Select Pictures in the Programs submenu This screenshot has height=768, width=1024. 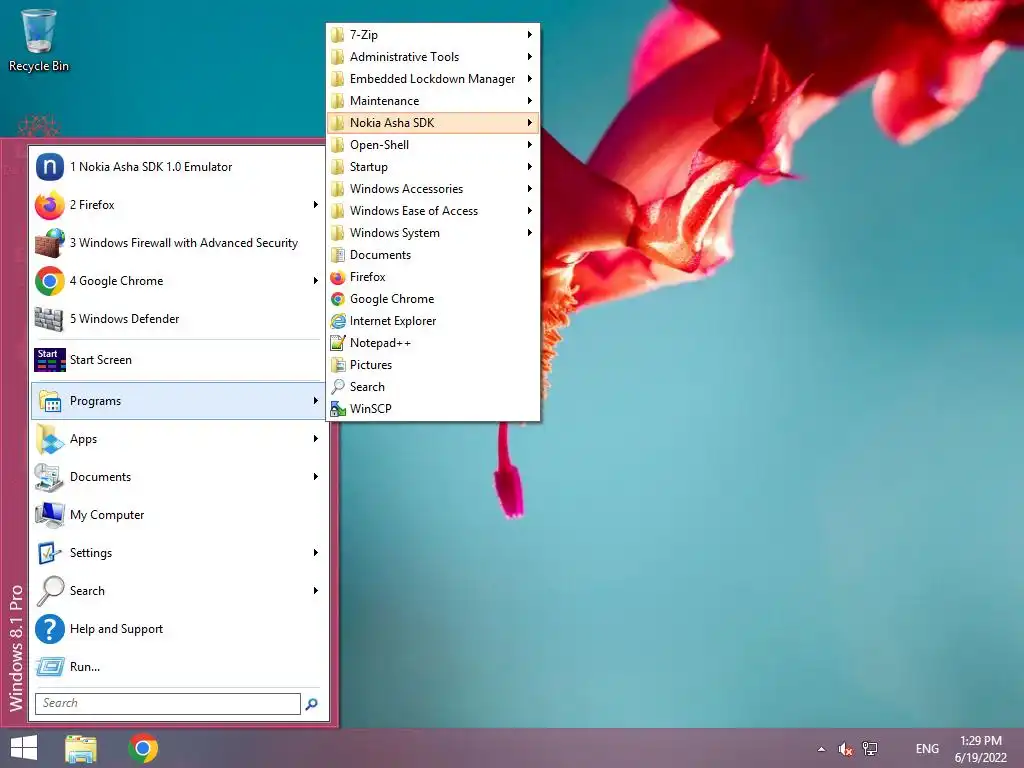(433, 365)
